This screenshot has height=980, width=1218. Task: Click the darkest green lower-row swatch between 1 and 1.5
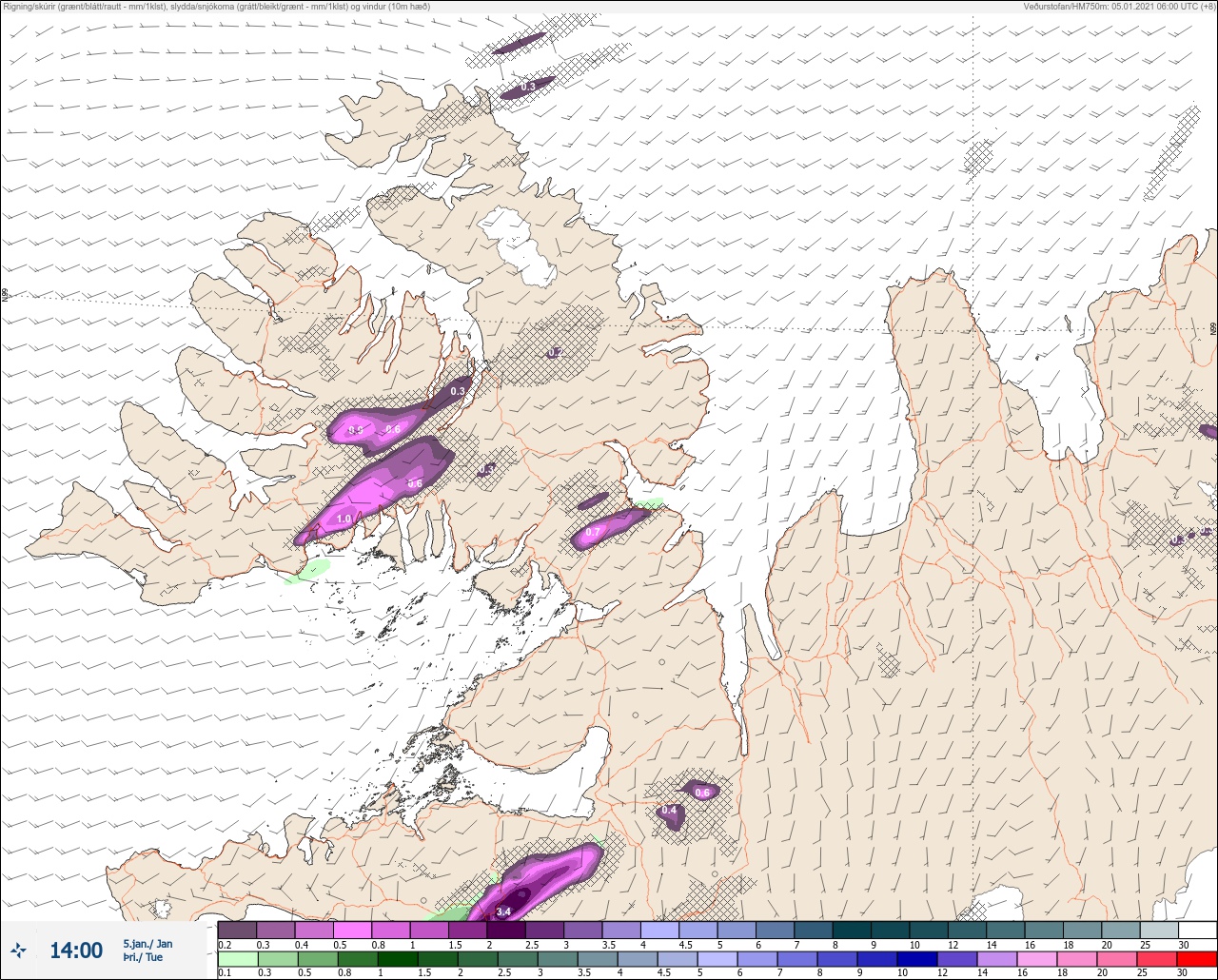pyautogui.click(x=398, y=958)
